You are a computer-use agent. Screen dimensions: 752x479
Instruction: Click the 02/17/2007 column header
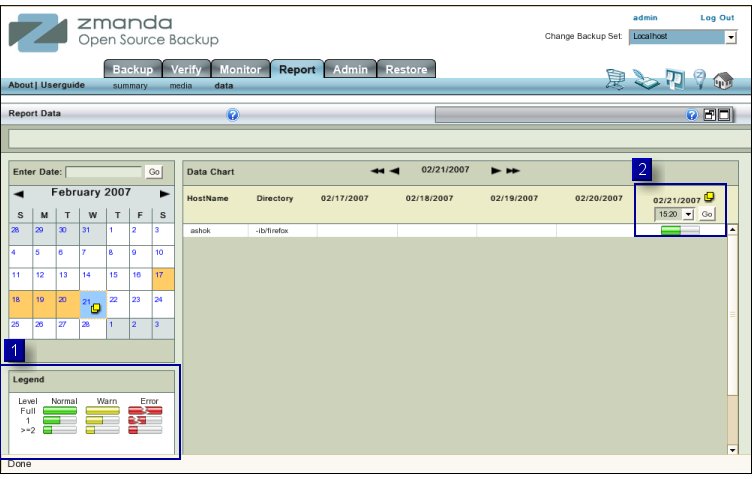tap(345, 198)
